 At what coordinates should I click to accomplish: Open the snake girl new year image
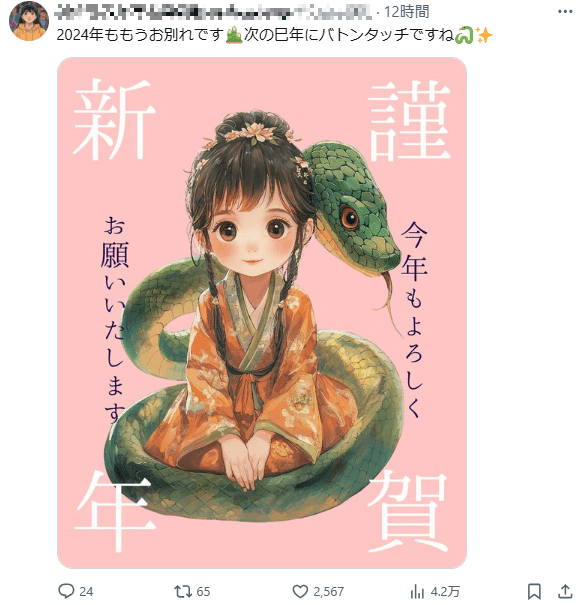[x=262, y=313]
